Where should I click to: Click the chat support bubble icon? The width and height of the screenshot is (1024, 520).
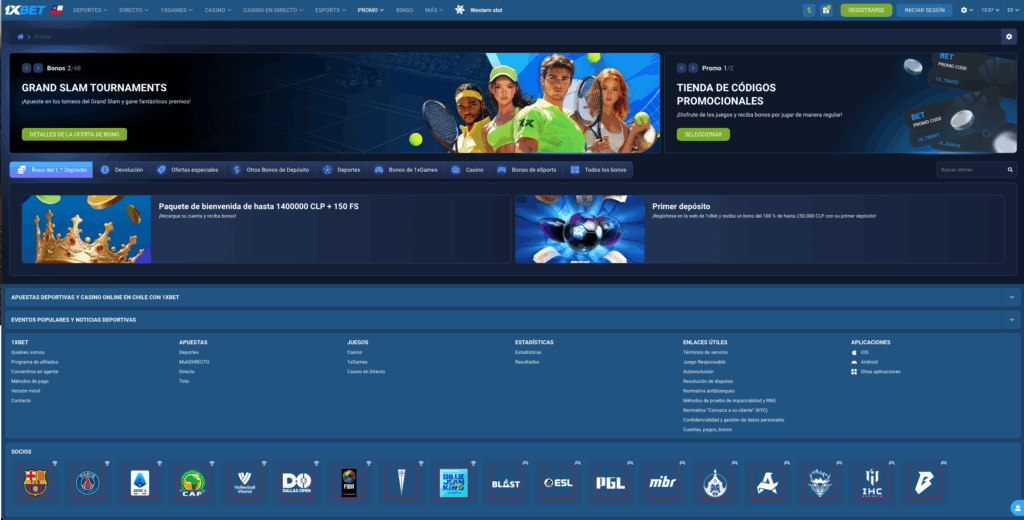click(x=1017, y=508)
